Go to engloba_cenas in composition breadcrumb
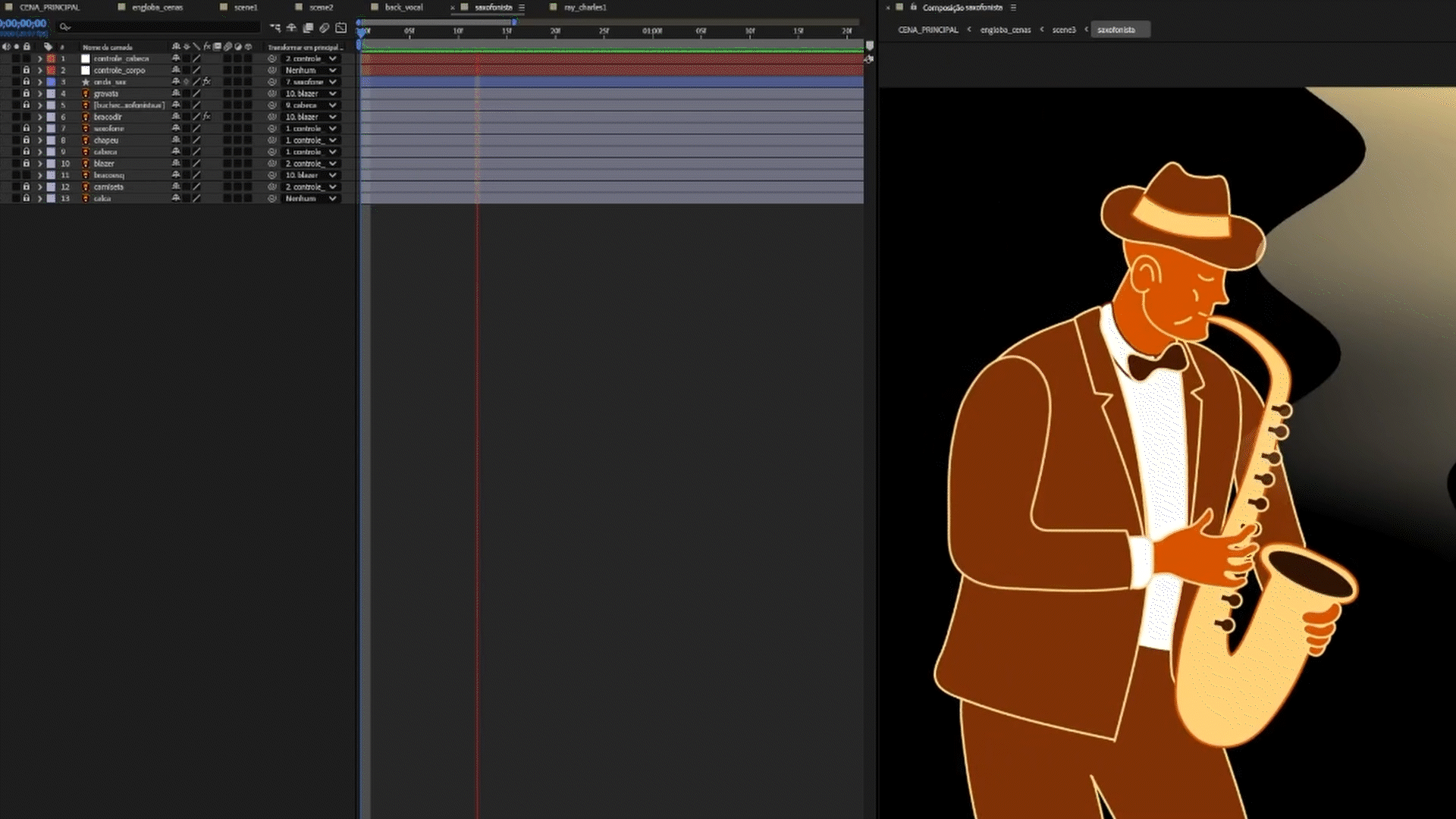This screenshot has height=819, width=1456. click(1005, 30)
